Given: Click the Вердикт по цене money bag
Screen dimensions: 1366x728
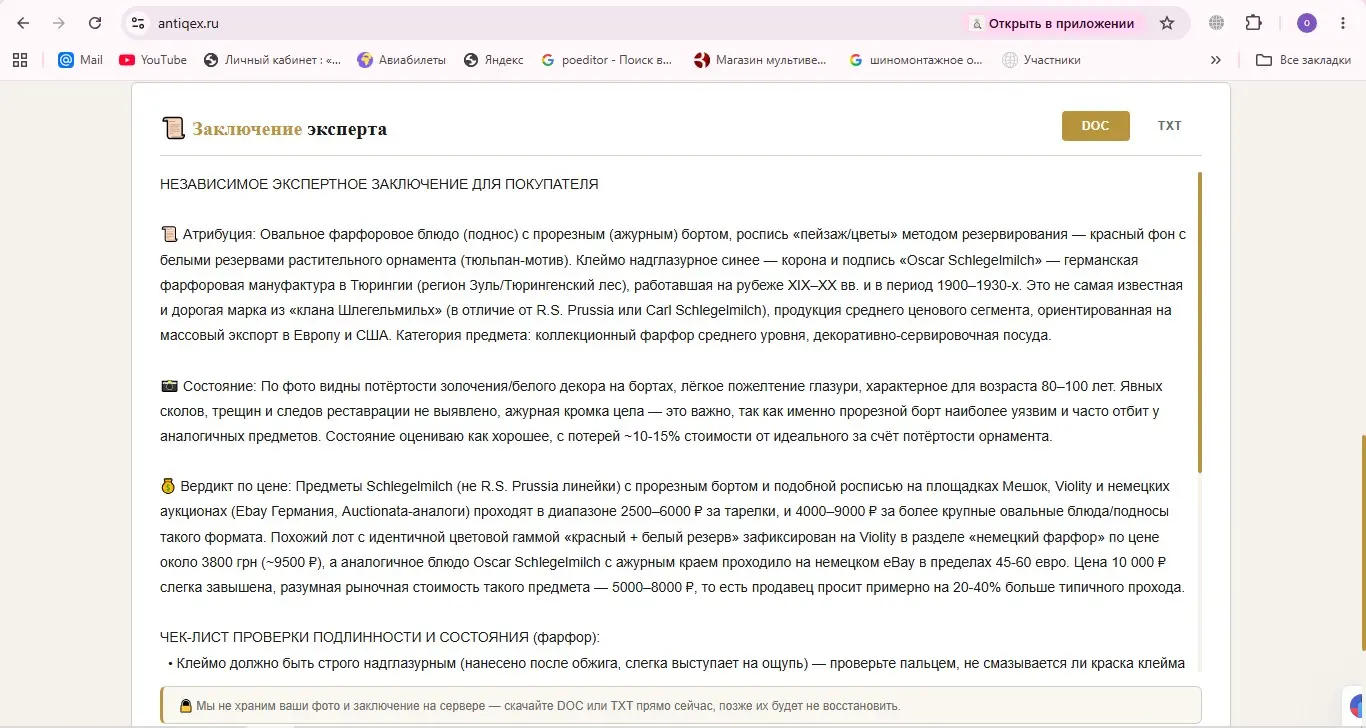Looking at the screenshot, I should 168,487.
